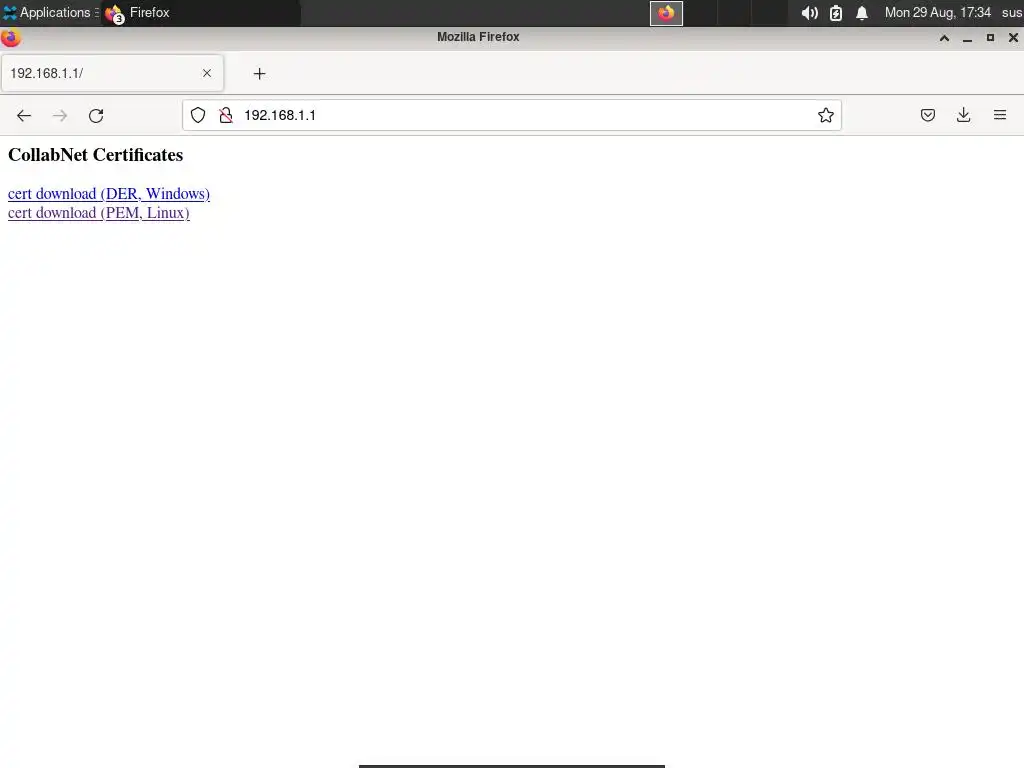Viewport: 1024px width, 768px height.
Task: Open the Applications menu
Action: (50, 12)
